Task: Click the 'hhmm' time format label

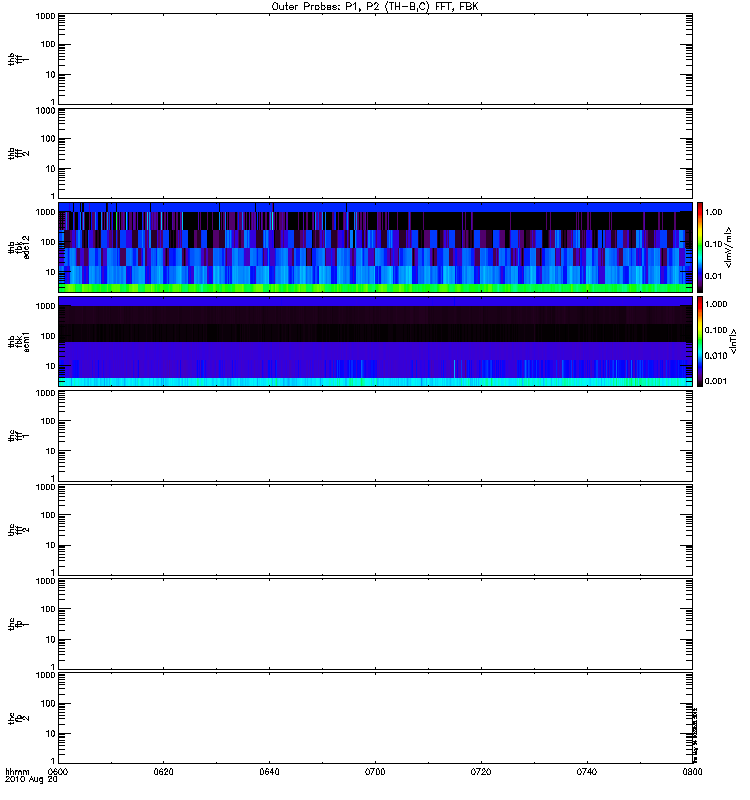Action: tap(17, 772)
